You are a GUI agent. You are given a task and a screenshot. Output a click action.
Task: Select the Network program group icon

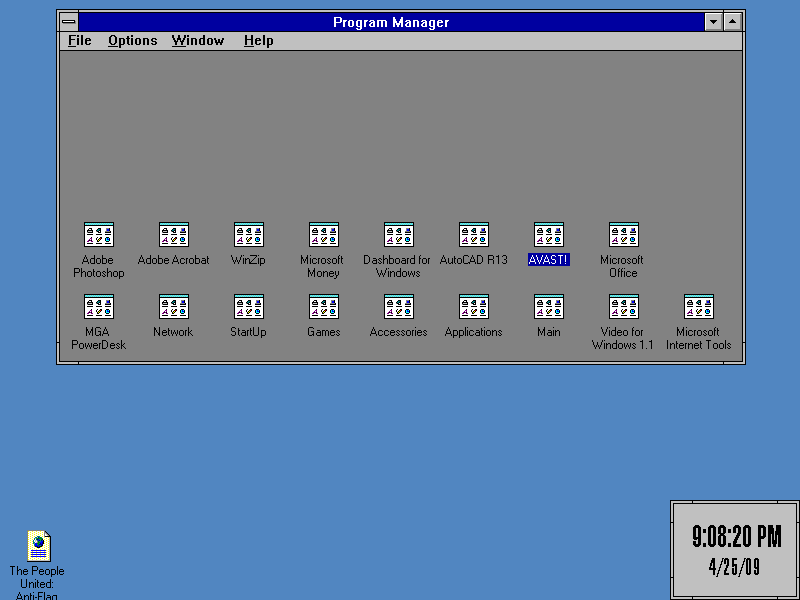click(x=174, y=307)
